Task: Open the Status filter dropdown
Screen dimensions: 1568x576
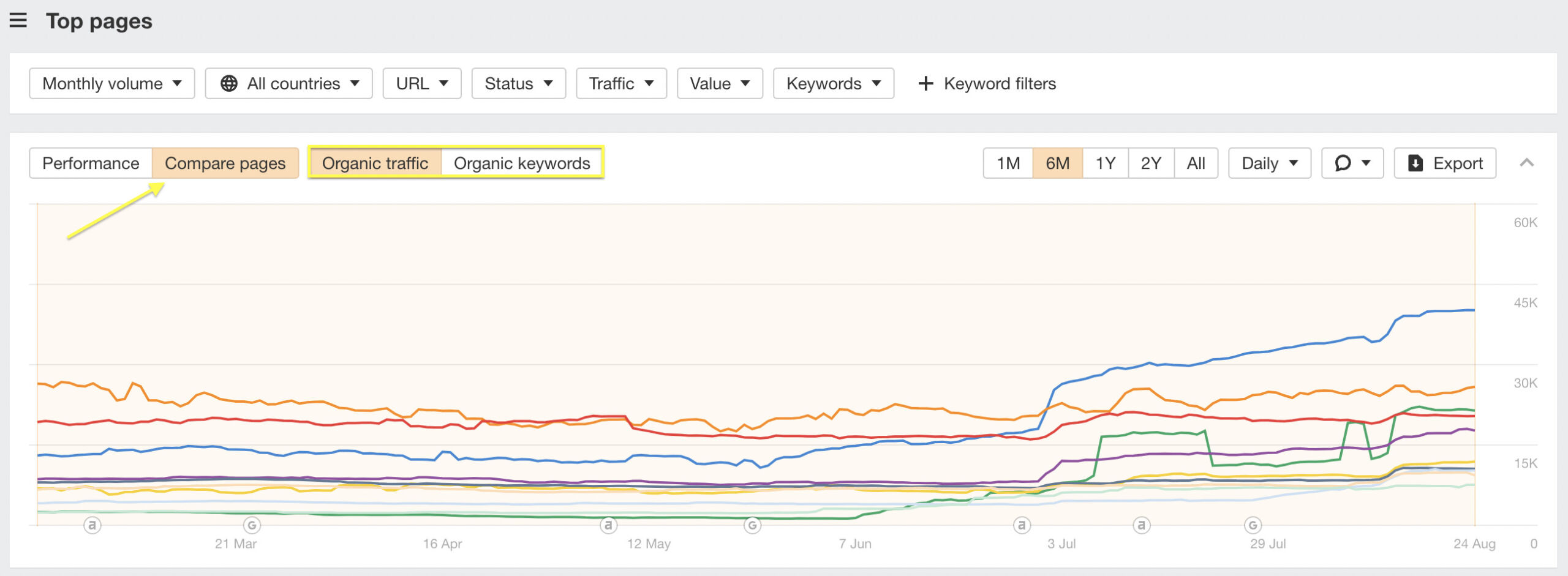Action: click(x=518, y=83)
